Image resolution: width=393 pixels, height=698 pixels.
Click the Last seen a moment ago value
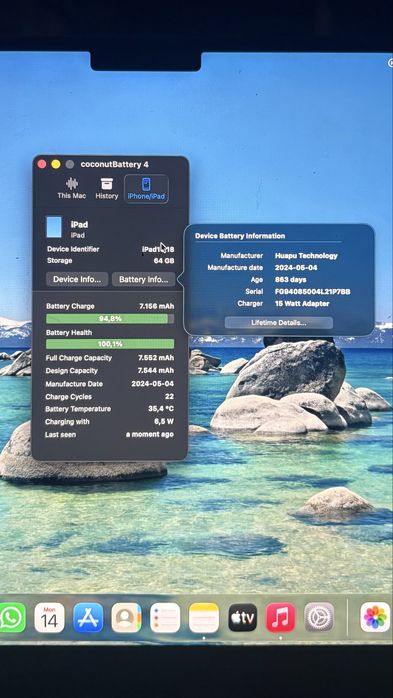[150, 434]
